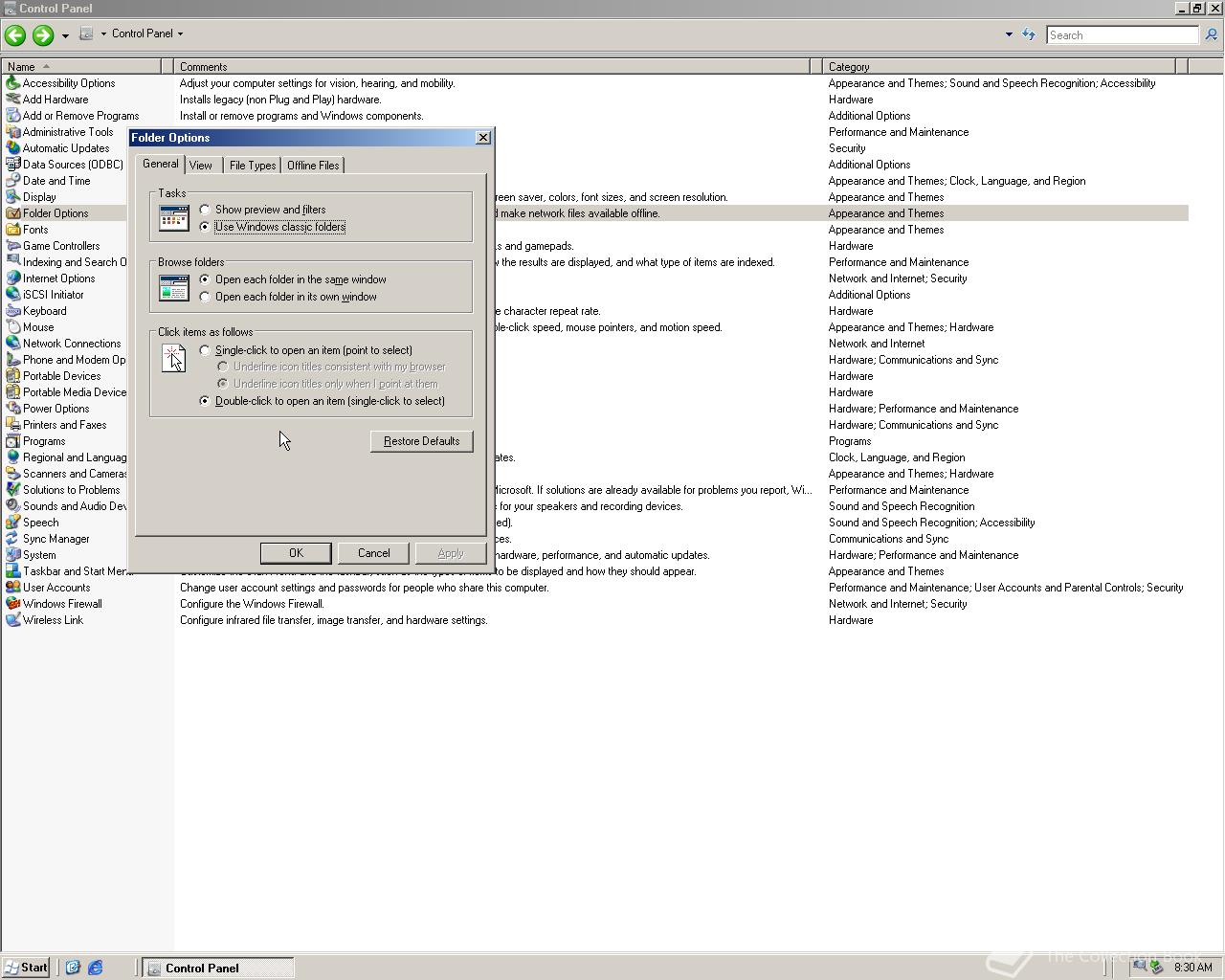Click the Speech icon
1225x980 pixels.
pyautogui.click(x=12, y=523)
